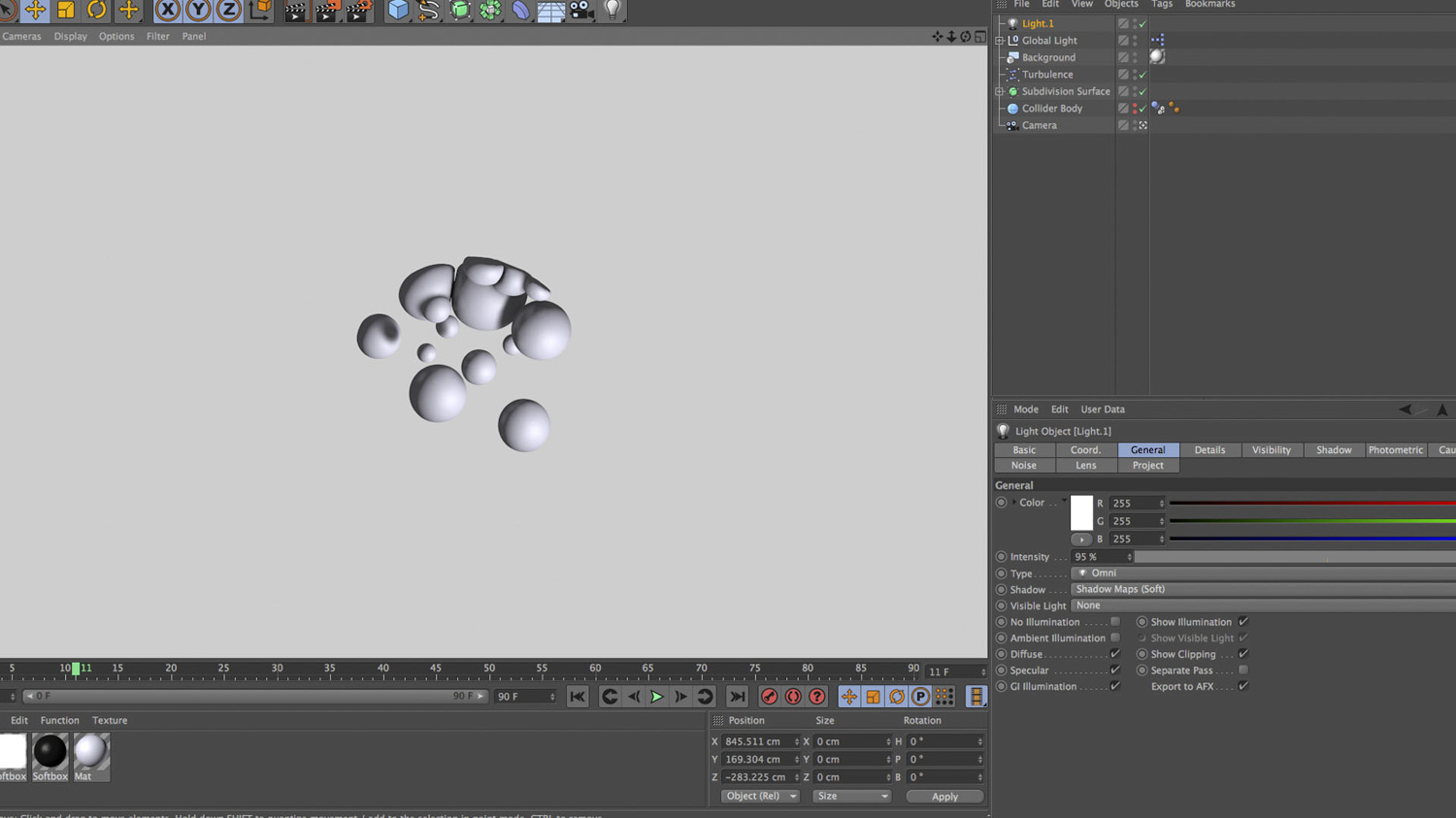Click the white light Color swatch
This screenshot has height=818, width=1456.
1081,513
